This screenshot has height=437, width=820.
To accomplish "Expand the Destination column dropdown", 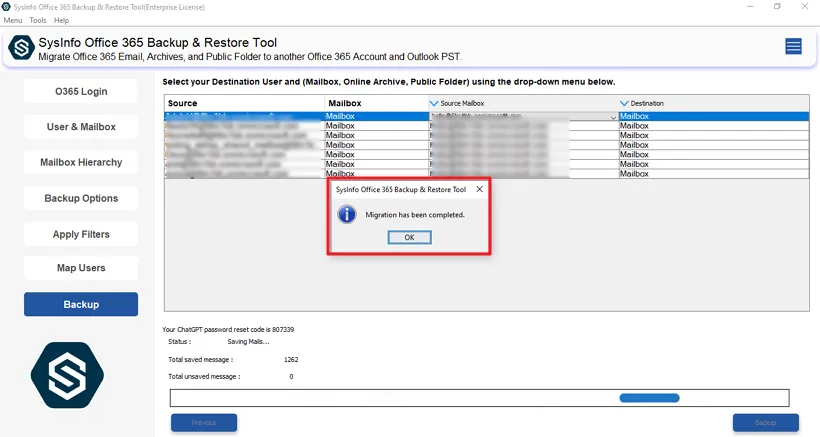I will pyautogui.click(x=624, y=104).
